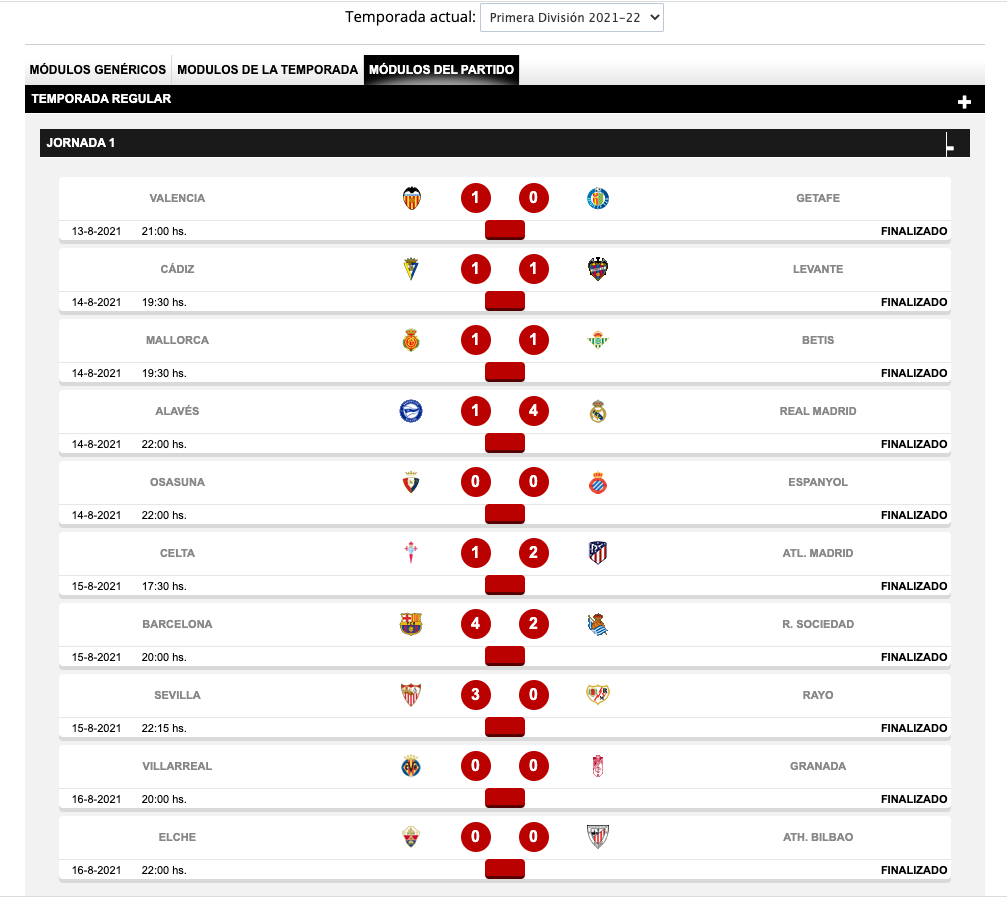This screenshot has width=1007, height=898.
Task: Click the Betis green crest
Action: coord(598,340)
